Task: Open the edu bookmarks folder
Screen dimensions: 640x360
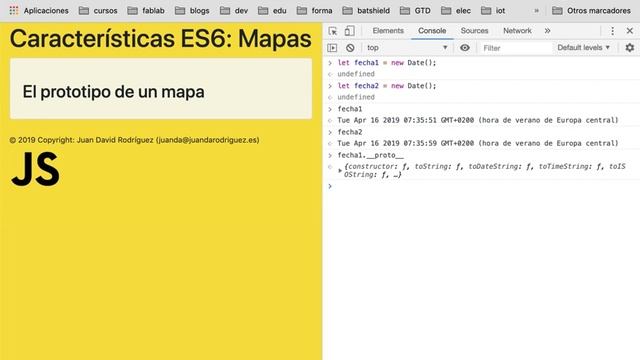Action: [x=272, y=11]
